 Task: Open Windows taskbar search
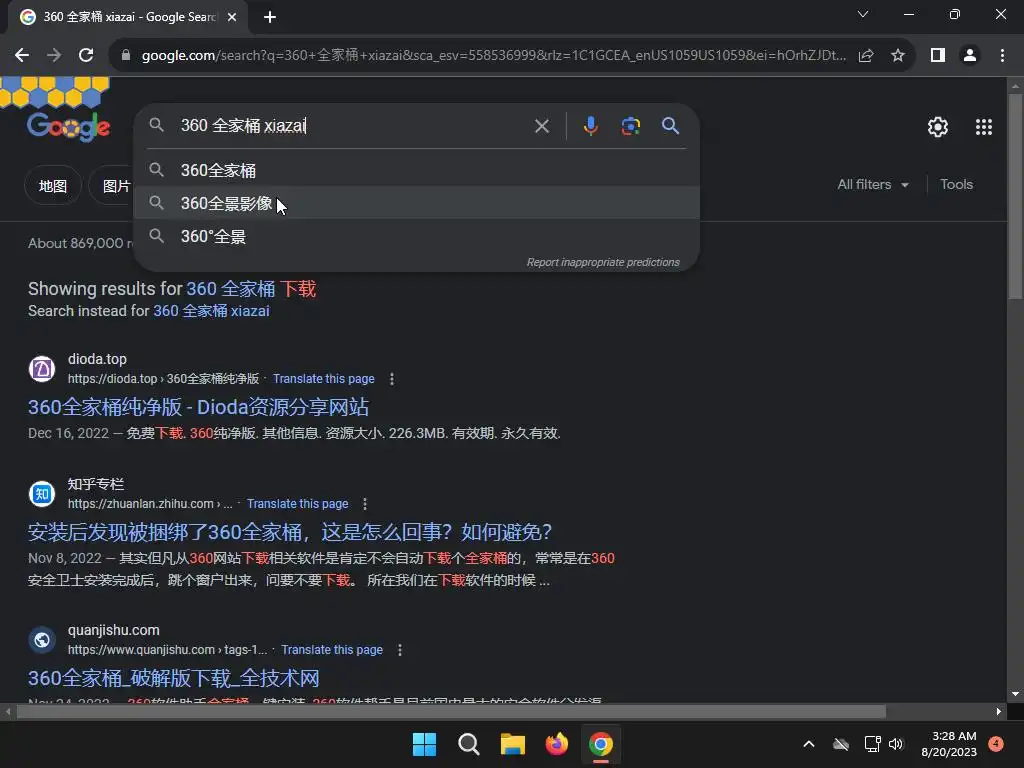pyautogui.click(x=468, y=744)
